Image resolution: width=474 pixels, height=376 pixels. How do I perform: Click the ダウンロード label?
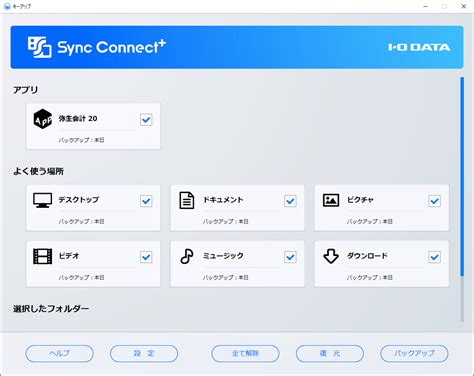pos(367,256)
